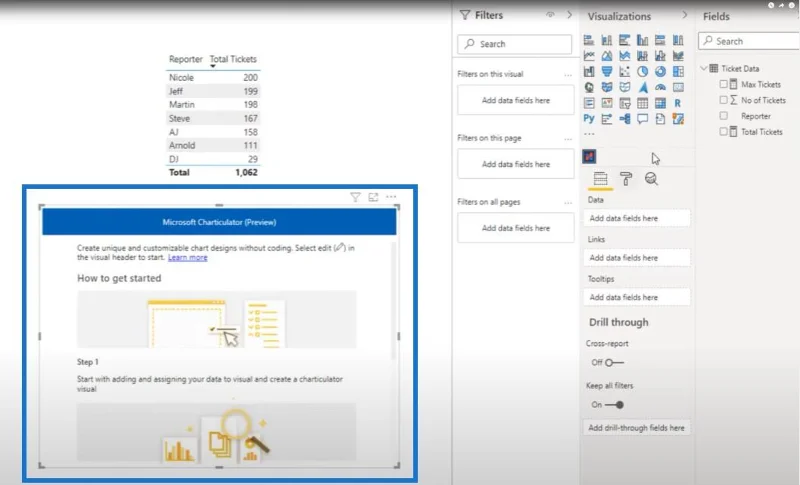Check the Max Tickets field
Image resolution: width=800 pixels, height=485 pixels.
coord(723,84)
